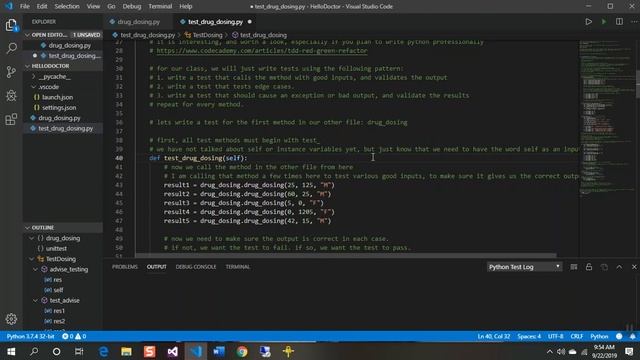Viewport: 640px width, 360px height.
Task: Click Python 3.7.4 32-bit interpreter selector
Action: coord(31,336)
